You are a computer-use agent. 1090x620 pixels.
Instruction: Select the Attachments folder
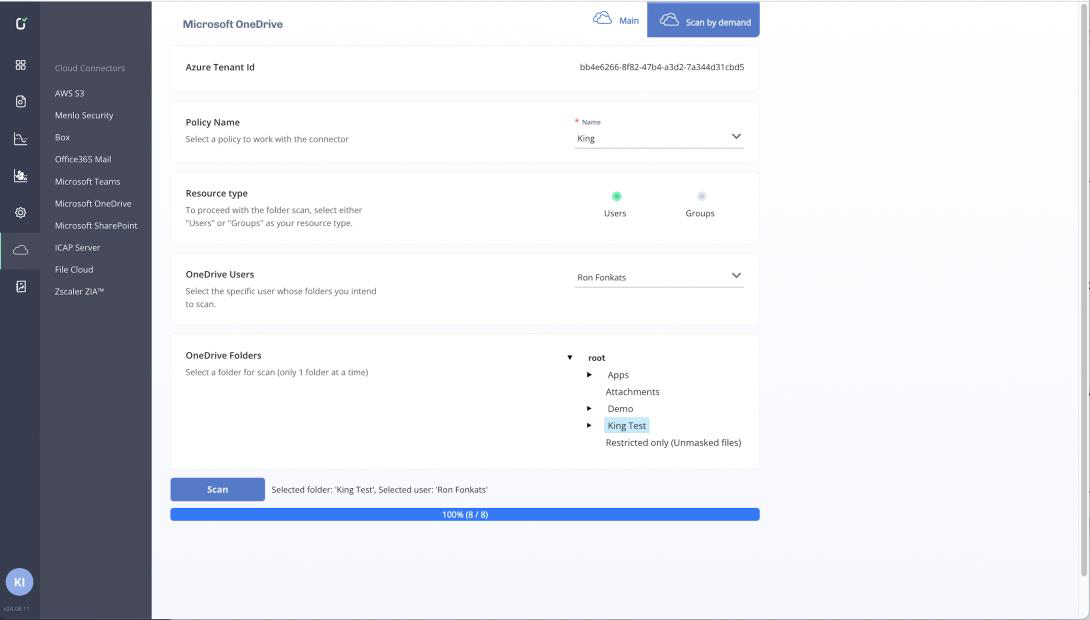click(633, 392)
